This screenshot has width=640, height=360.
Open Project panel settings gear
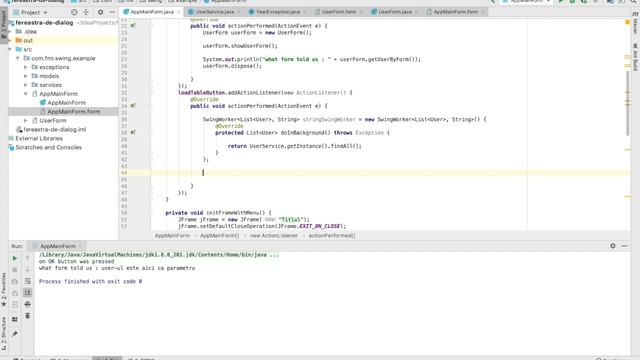[x=100, y=12]
